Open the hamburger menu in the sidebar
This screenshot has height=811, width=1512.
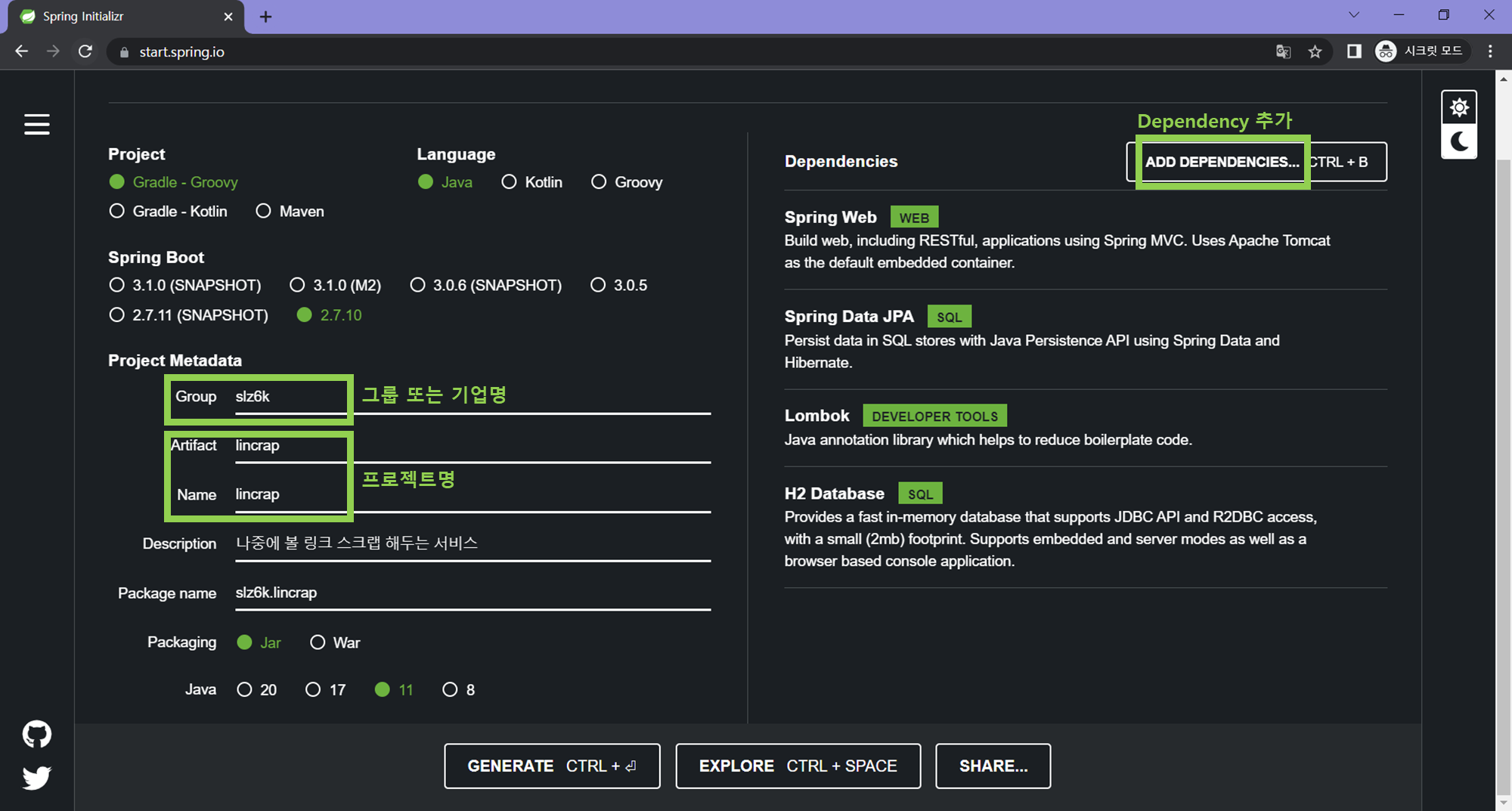[36, 124]
